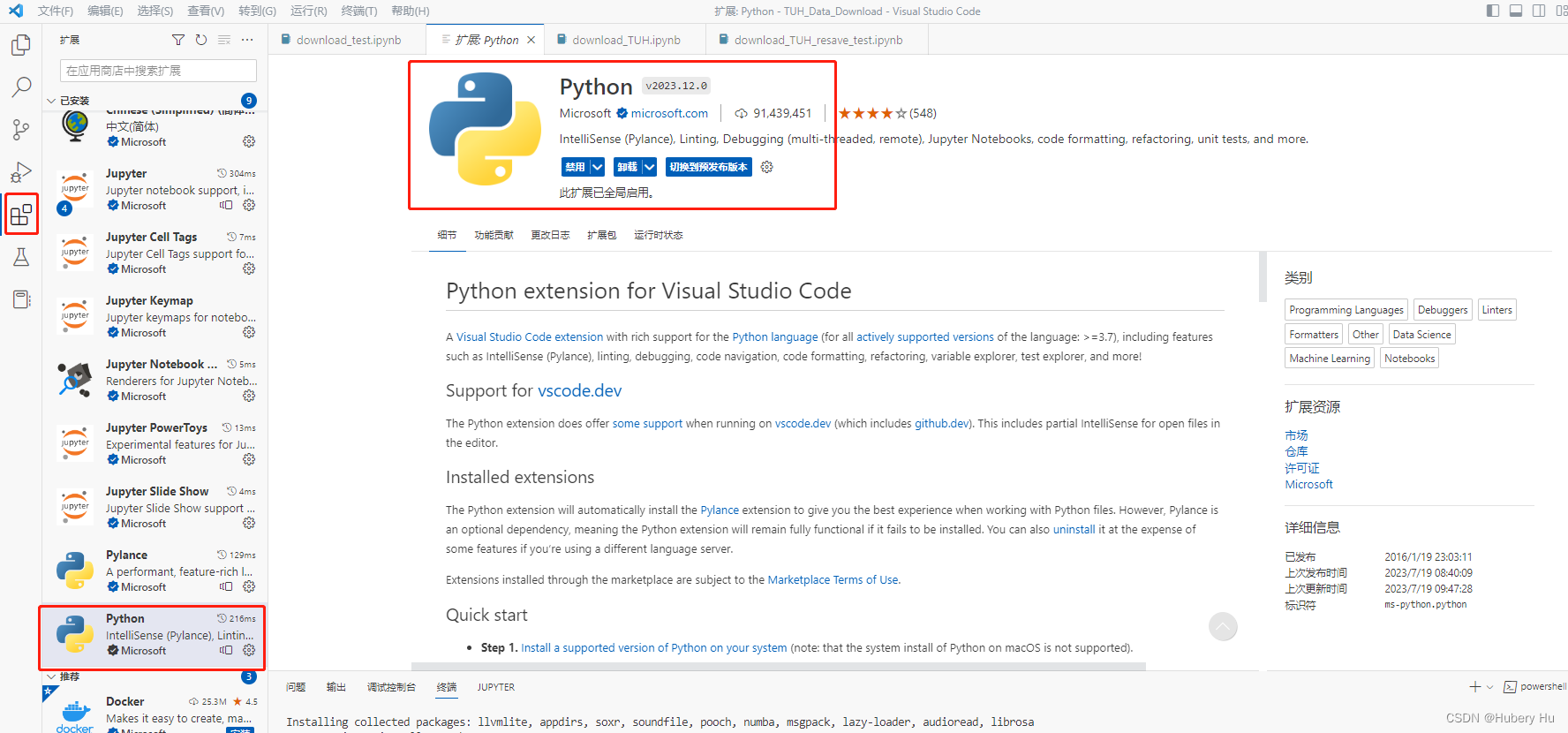Viewport: 1568px width, 733px height.
Task: Open manage gear for Pylance extension
Action: coord(249,586)
